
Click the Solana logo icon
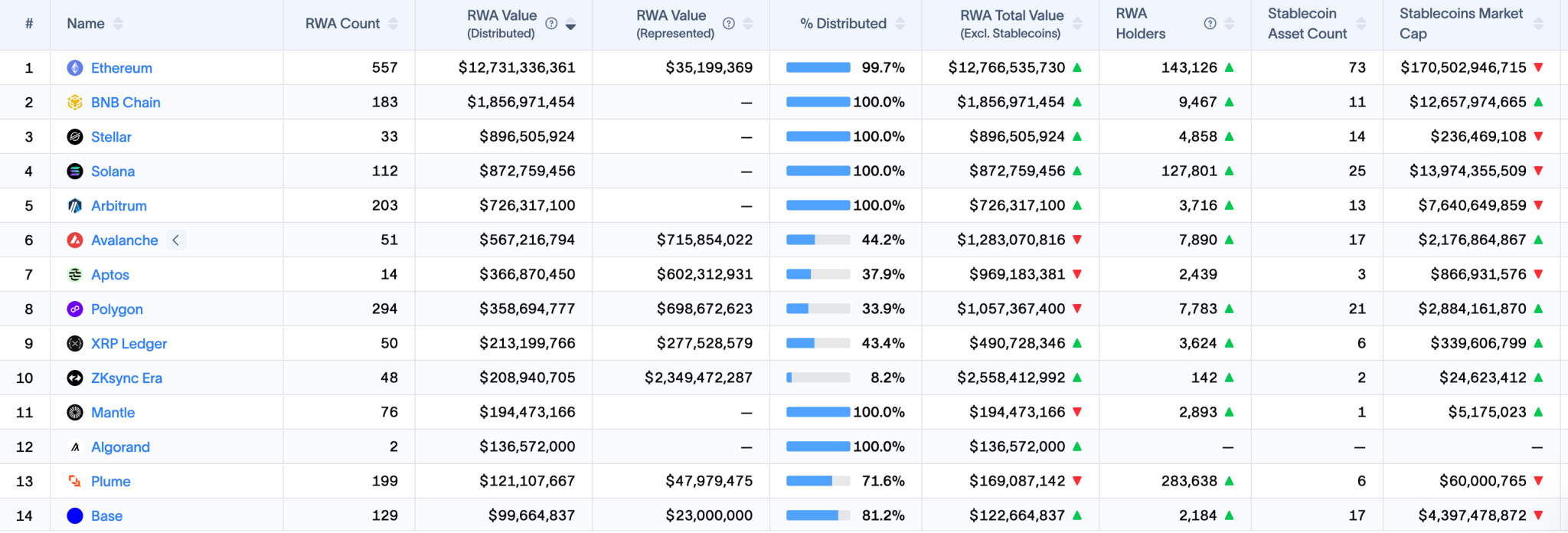click(75, 172)
